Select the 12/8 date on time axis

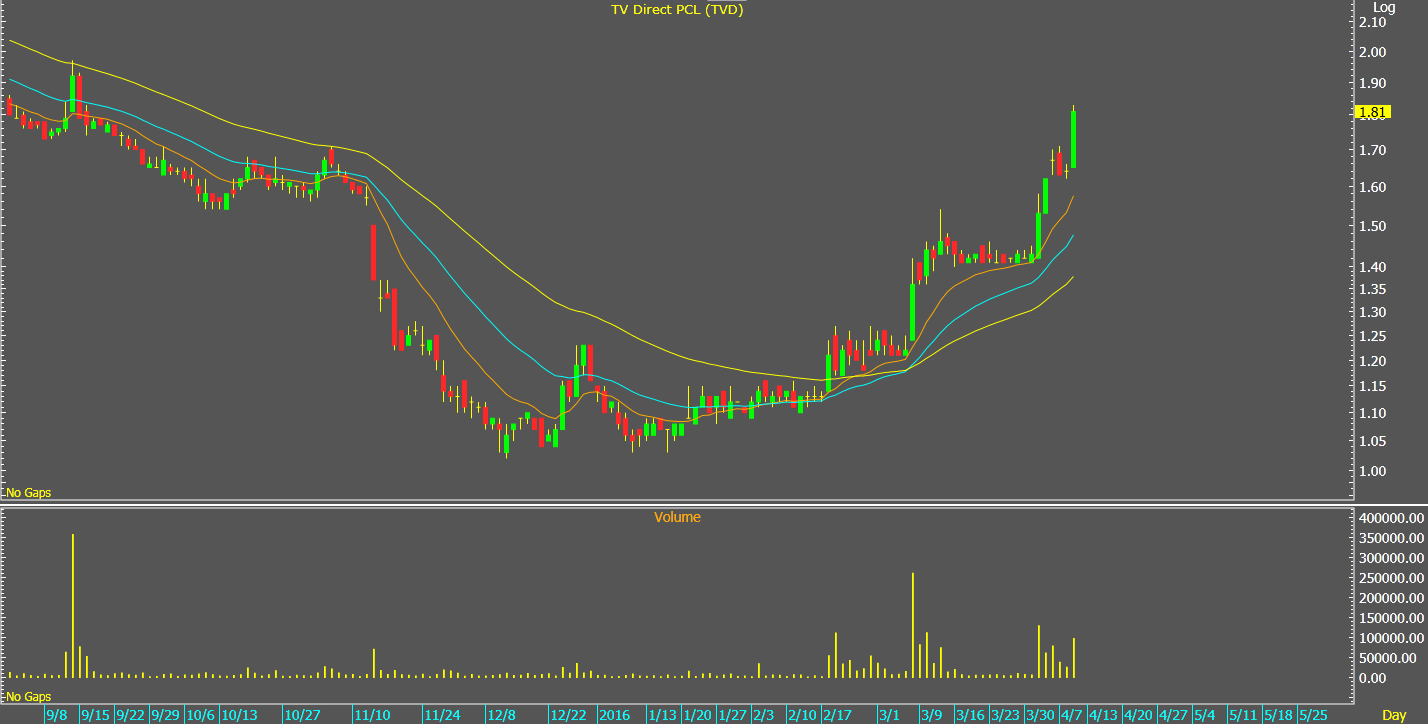[x=502, y=715]
